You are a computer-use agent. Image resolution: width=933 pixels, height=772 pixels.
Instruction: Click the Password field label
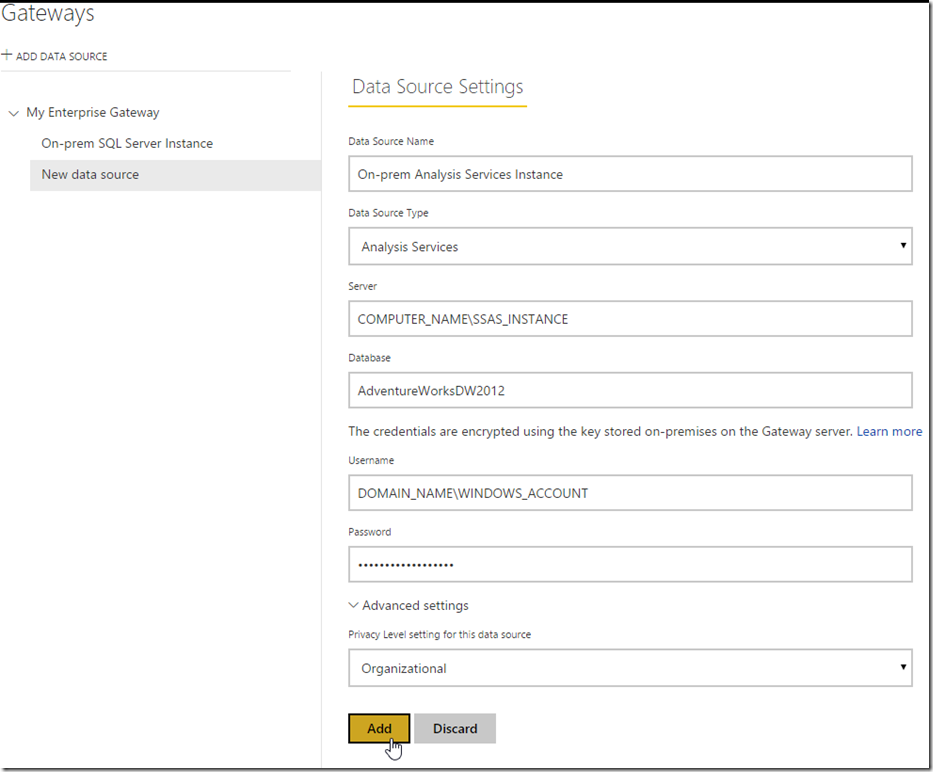[x=370, y=532]
